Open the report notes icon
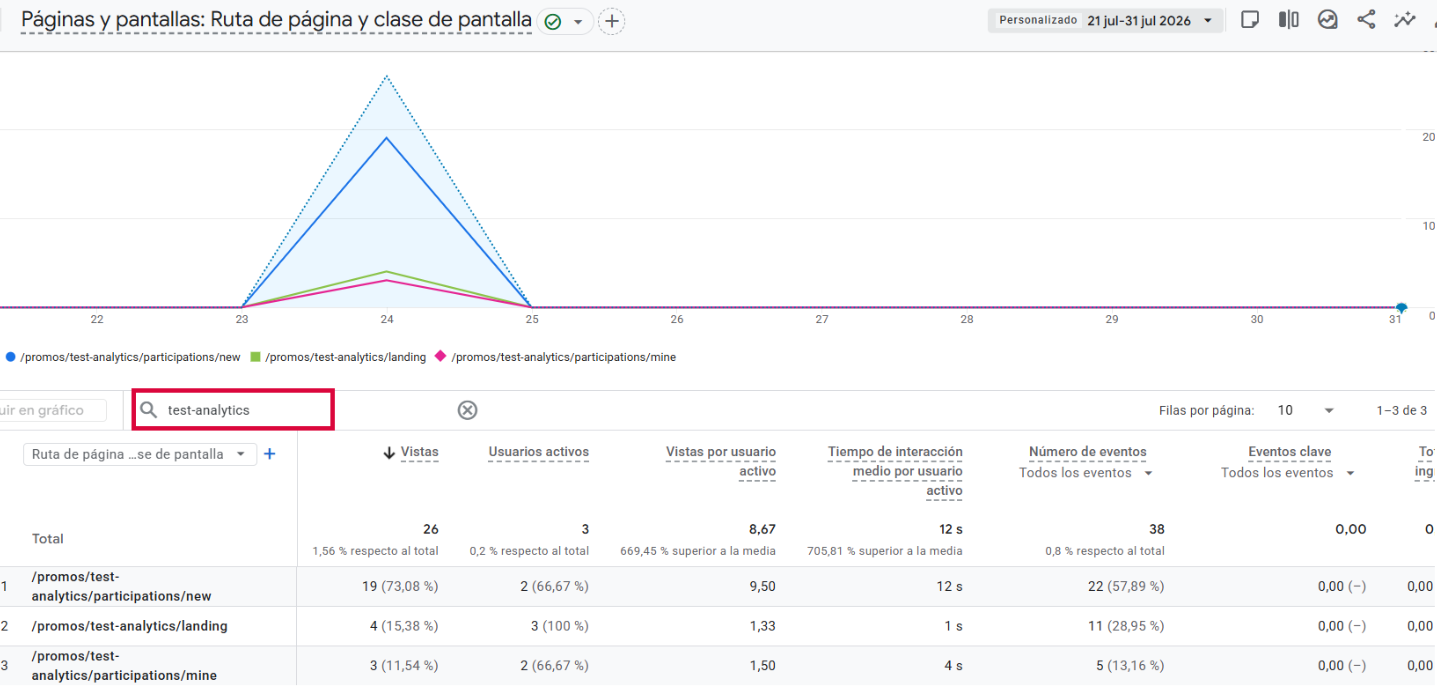This screenshot has height=698, width=1437. 1249,20
